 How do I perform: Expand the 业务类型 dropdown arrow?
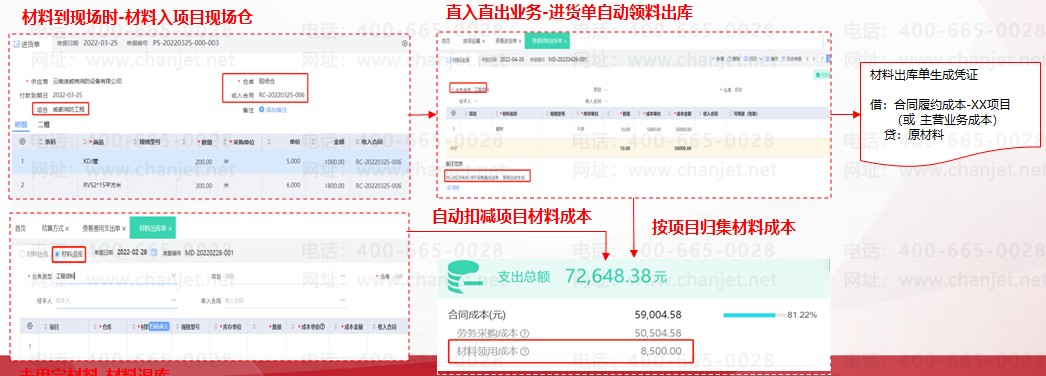173,275
